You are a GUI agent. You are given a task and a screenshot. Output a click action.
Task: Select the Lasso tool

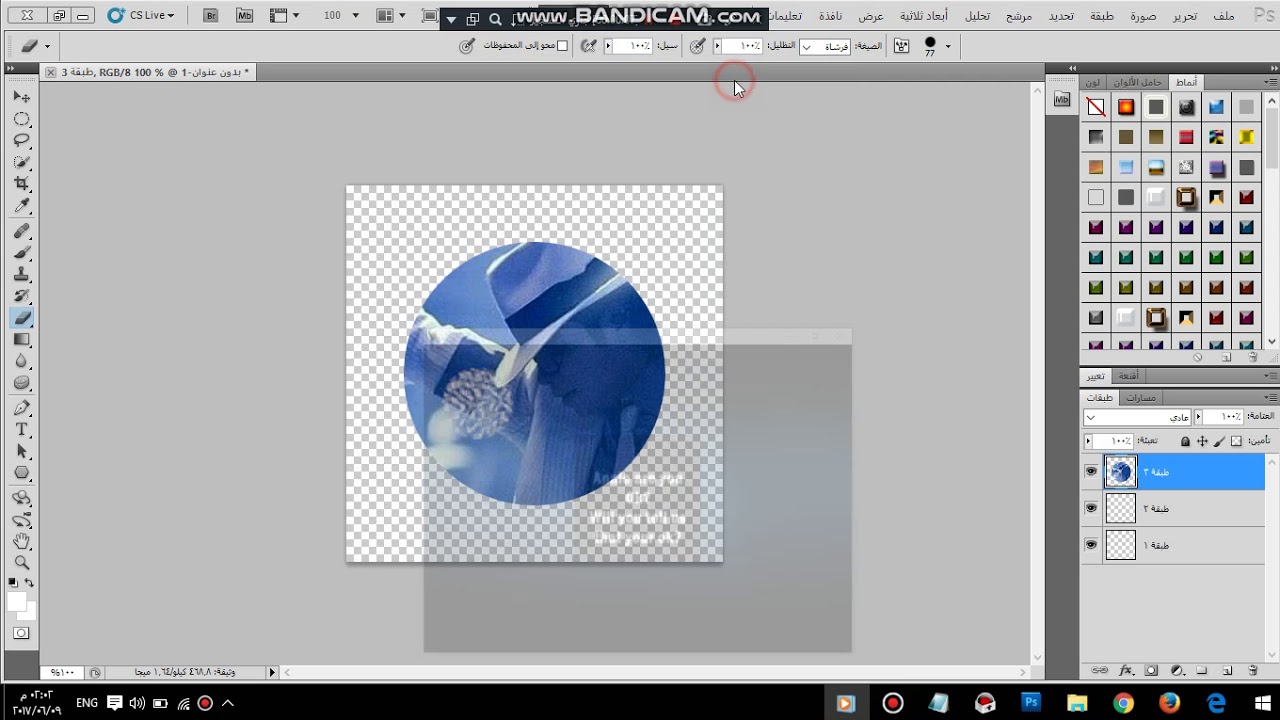22,140
